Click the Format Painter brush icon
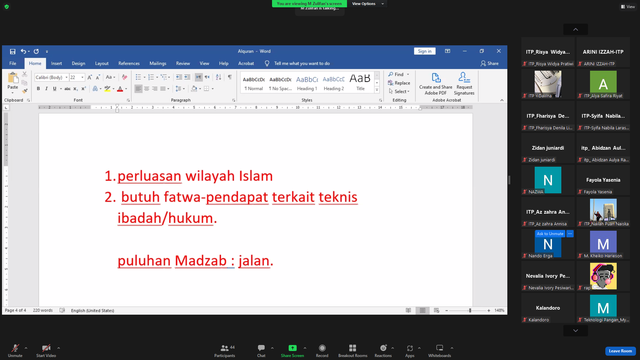The width and height of the screenshot is (640, 360). 24,91
